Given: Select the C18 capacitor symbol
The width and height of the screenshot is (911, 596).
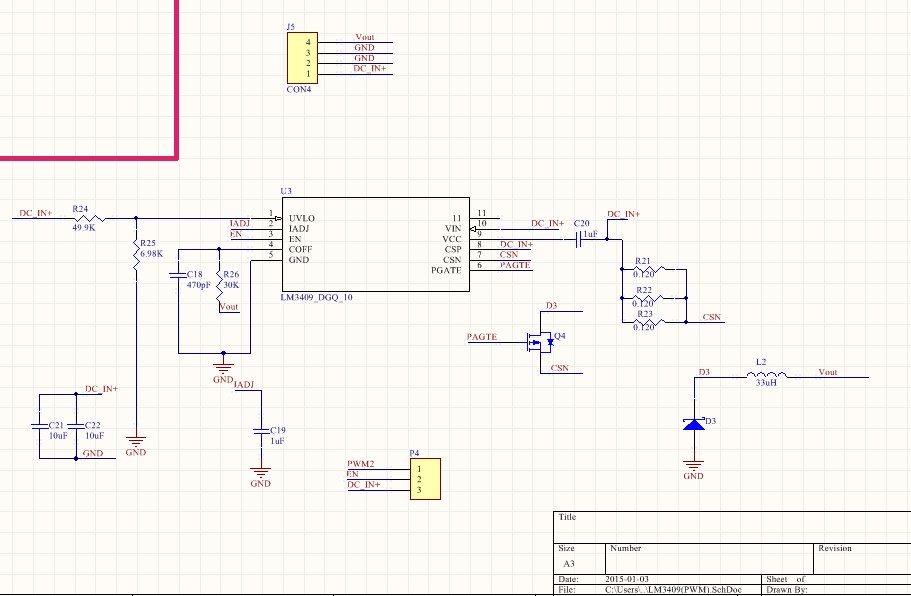Looking at the screenshot, I should (x=178, y=275).
